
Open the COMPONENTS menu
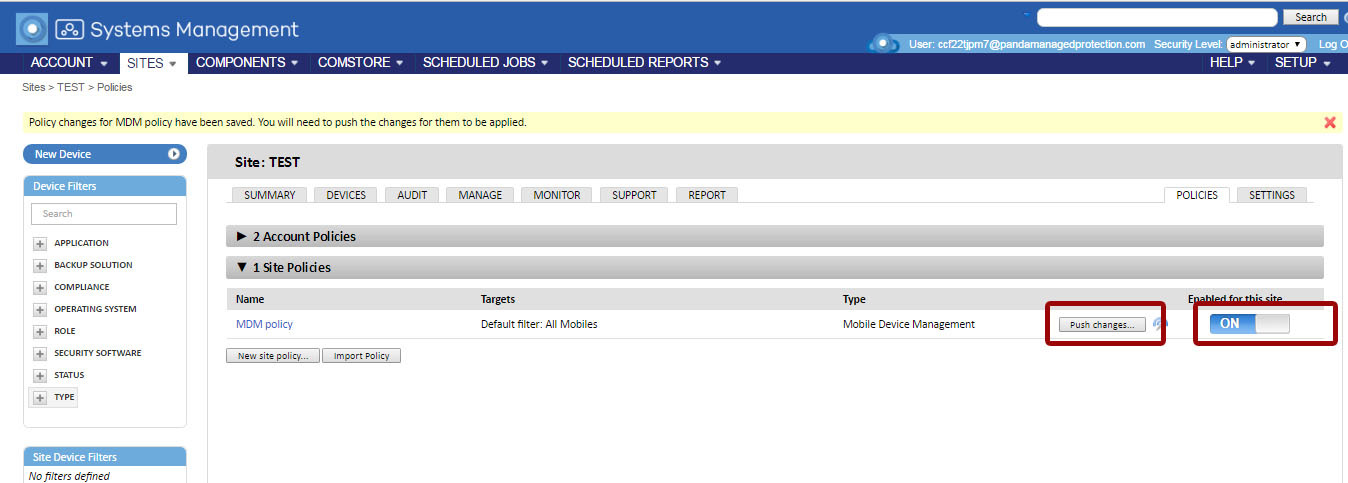click(247, 62)
